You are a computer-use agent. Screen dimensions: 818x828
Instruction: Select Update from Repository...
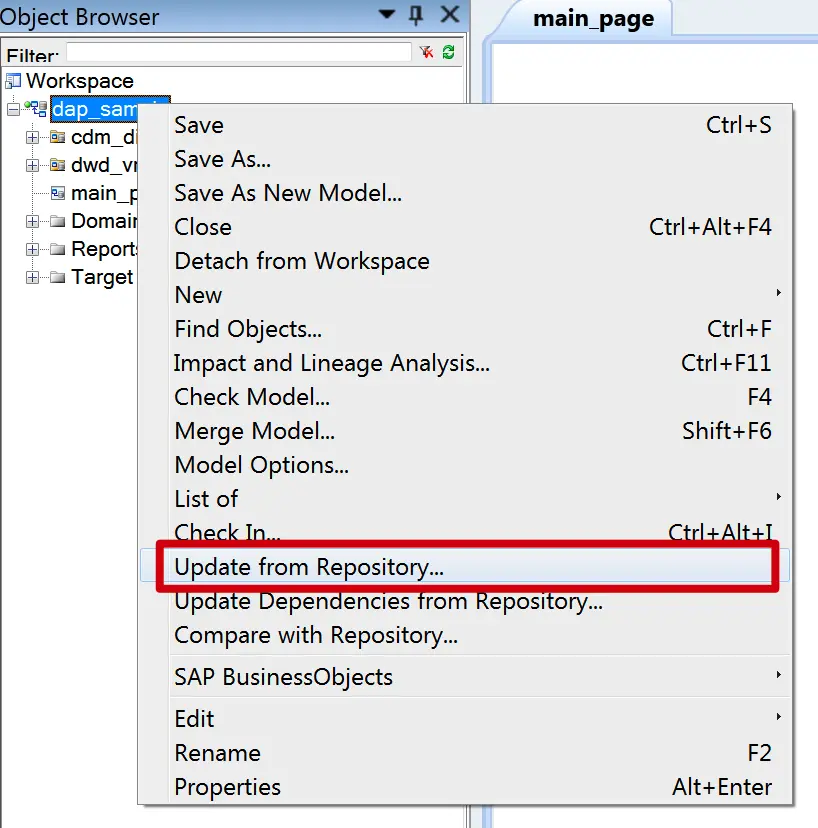[x=465, y=567]
